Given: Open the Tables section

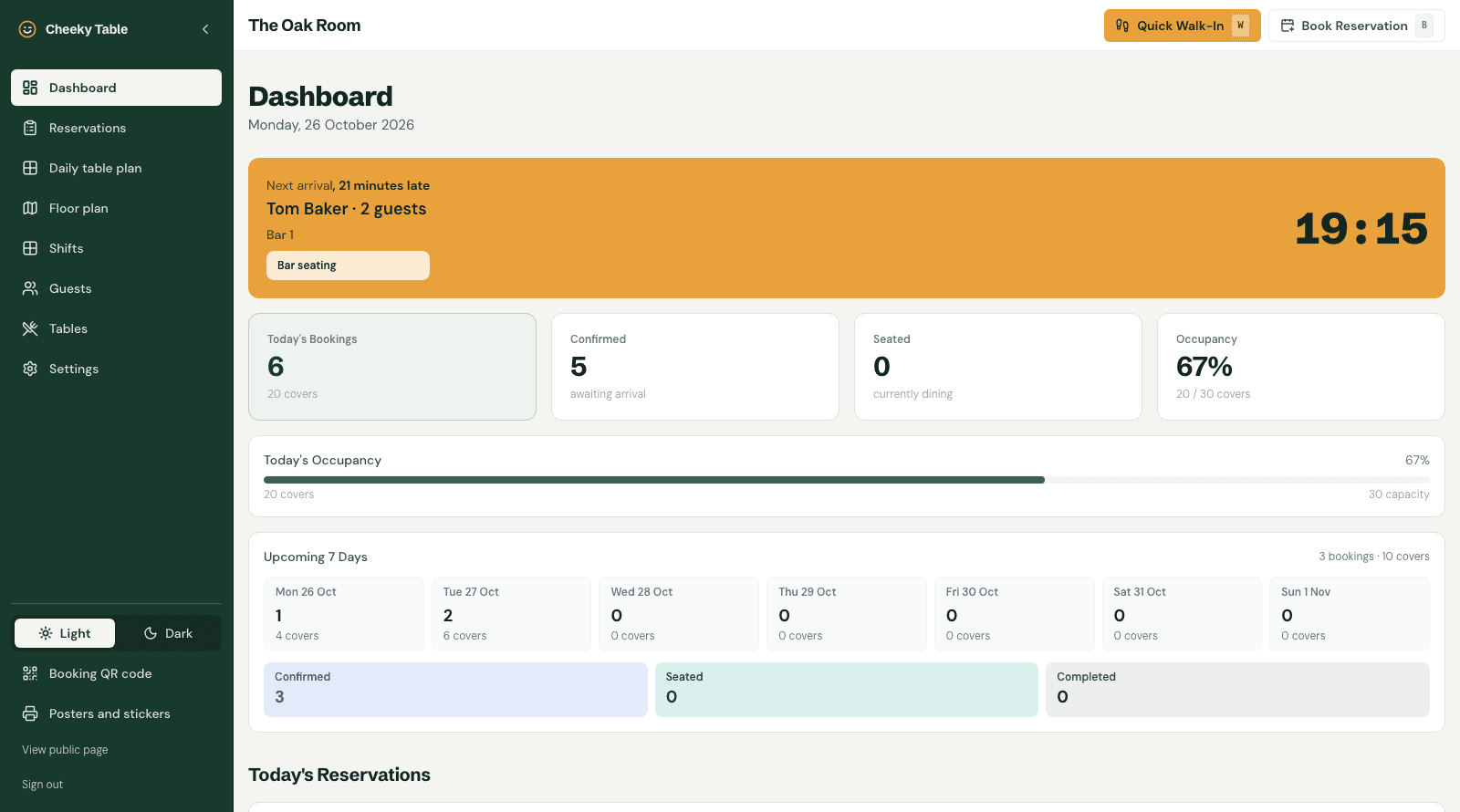Looking at the screenshot, I should pyautogui.click(x=116, y=328).
